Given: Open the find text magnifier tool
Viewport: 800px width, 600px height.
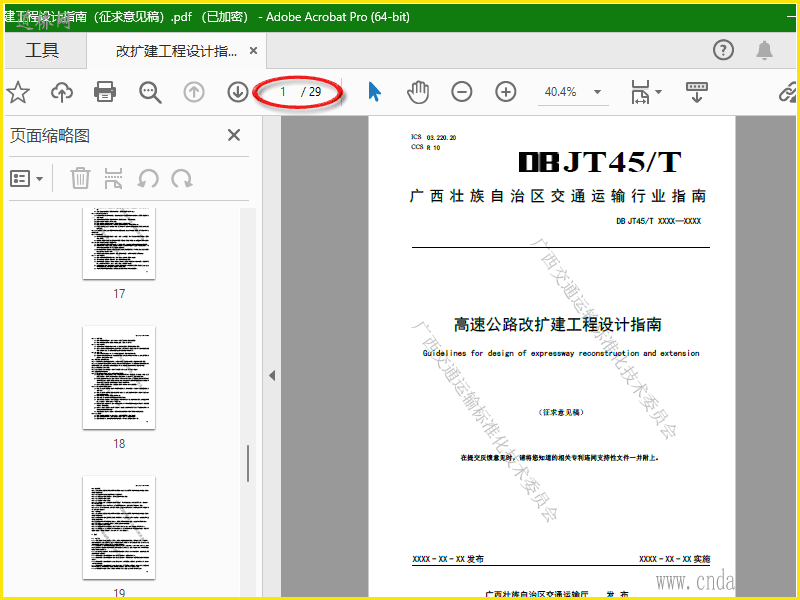Looking at the screenshot, I should click(150, 92).
